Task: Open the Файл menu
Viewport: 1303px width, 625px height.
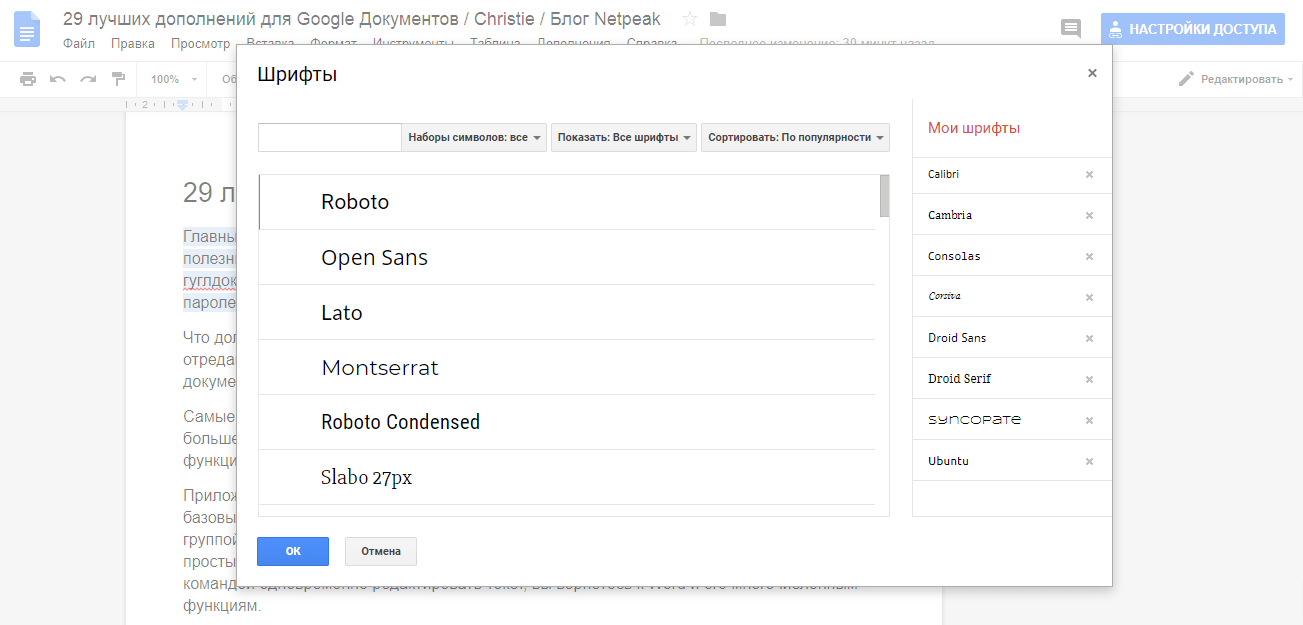Action: pyautogui.click(x=79, y=44)
